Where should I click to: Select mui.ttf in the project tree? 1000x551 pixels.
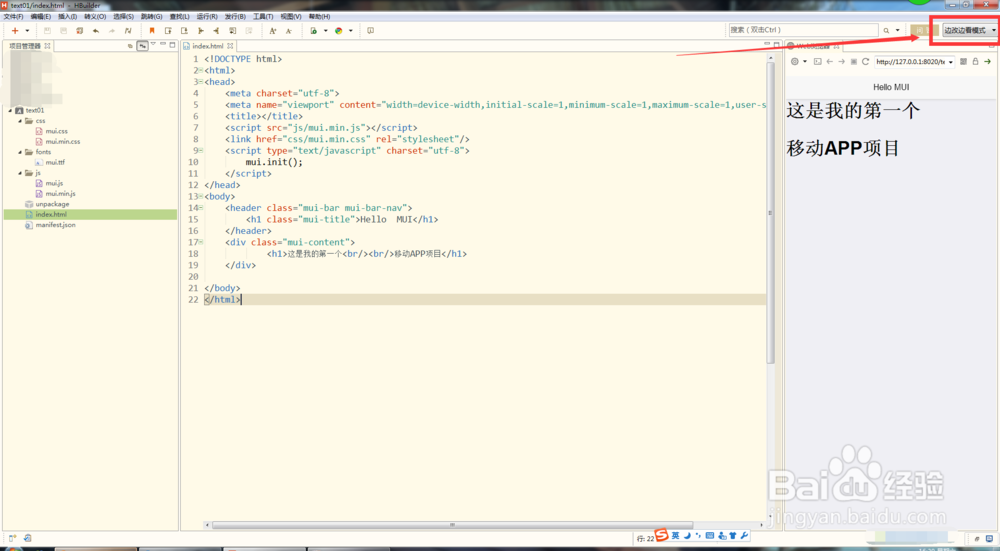tap(55, 162)
